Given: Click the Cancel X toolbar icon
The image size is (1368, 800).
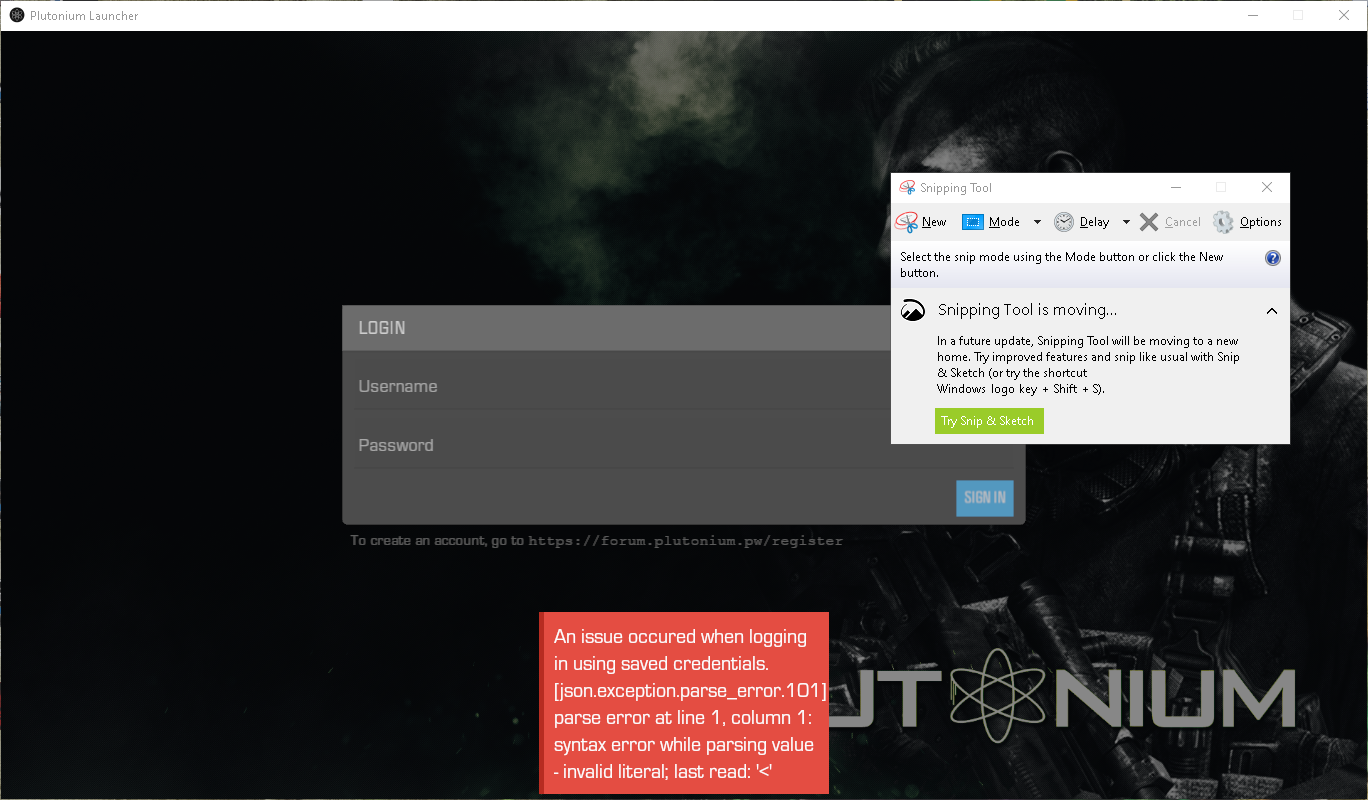Looking at the screenshot, I should pyautogui.click(x=1149, y=222).
